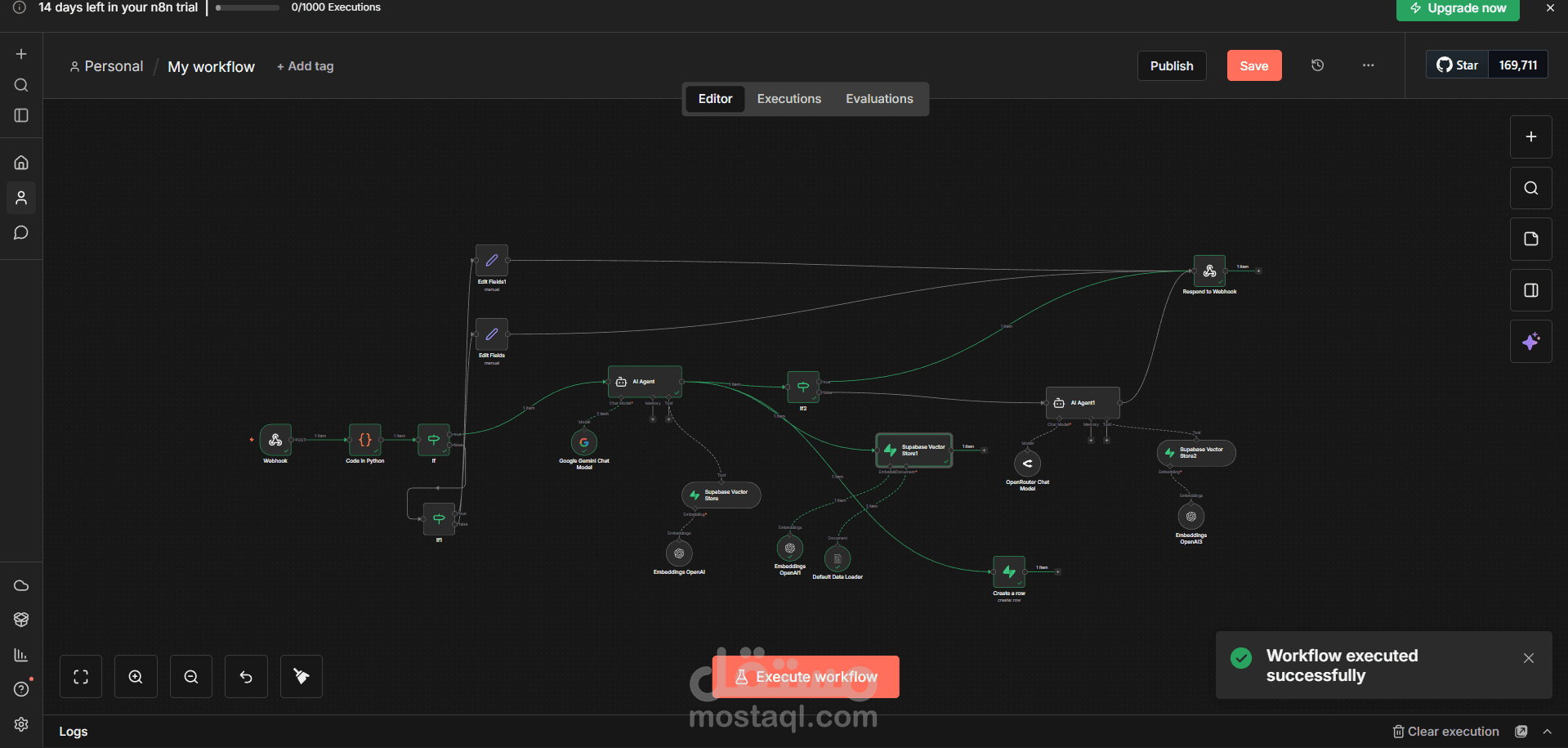
Task: Select the If1 node
Action: point(439,519)
